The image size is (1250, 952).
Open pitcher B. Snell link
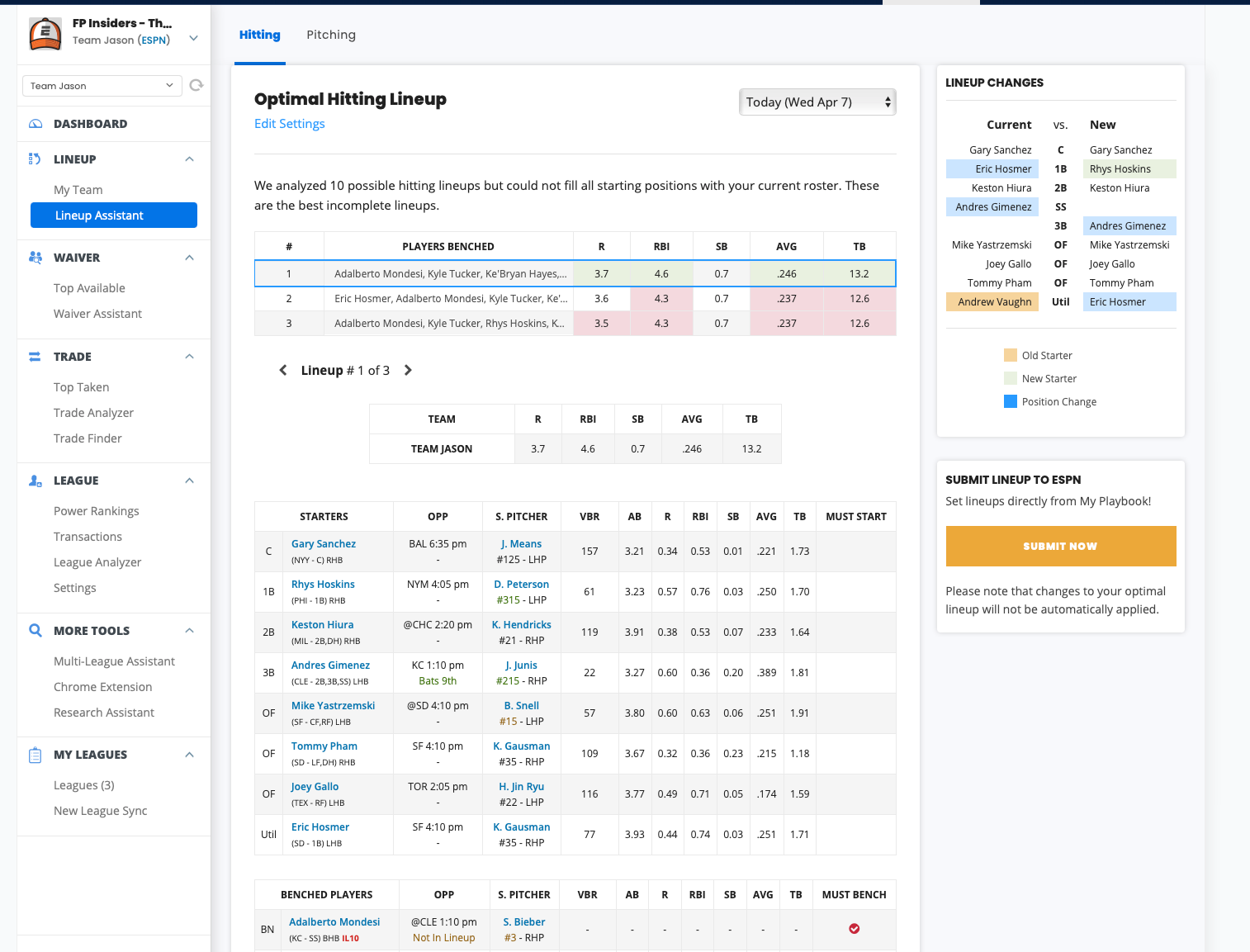(x=521, y=706)
